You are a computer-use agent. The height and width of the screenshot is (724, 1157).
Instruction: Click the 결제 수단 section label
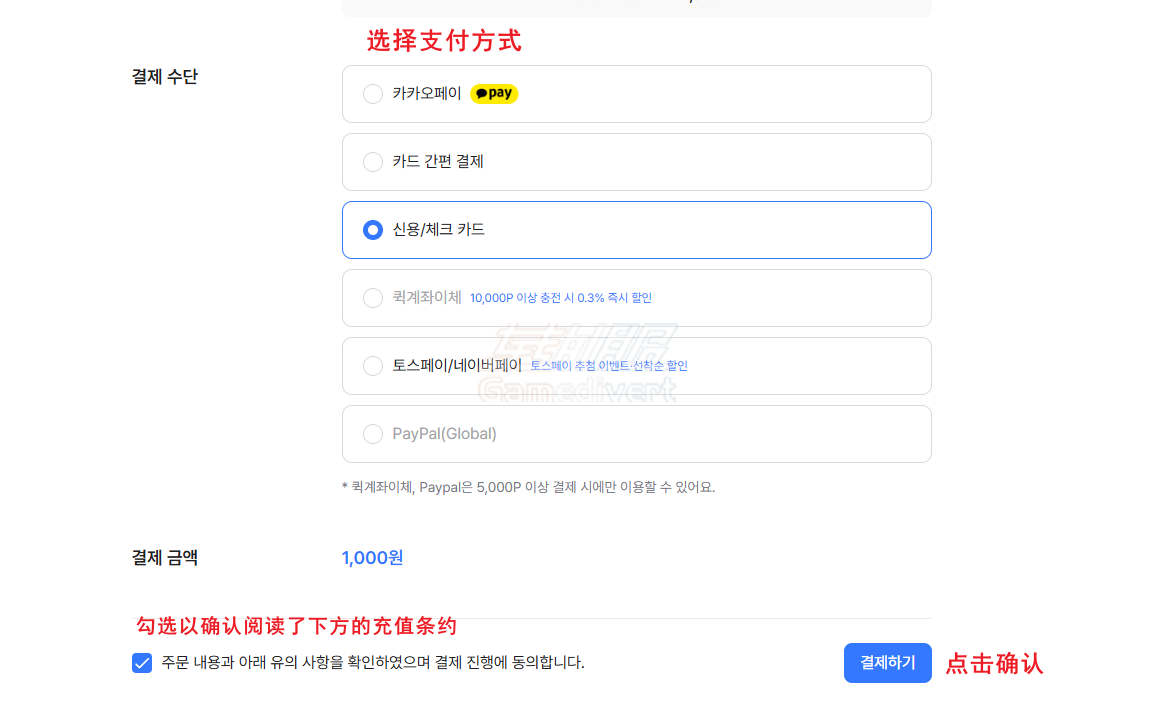coord(164,76)
